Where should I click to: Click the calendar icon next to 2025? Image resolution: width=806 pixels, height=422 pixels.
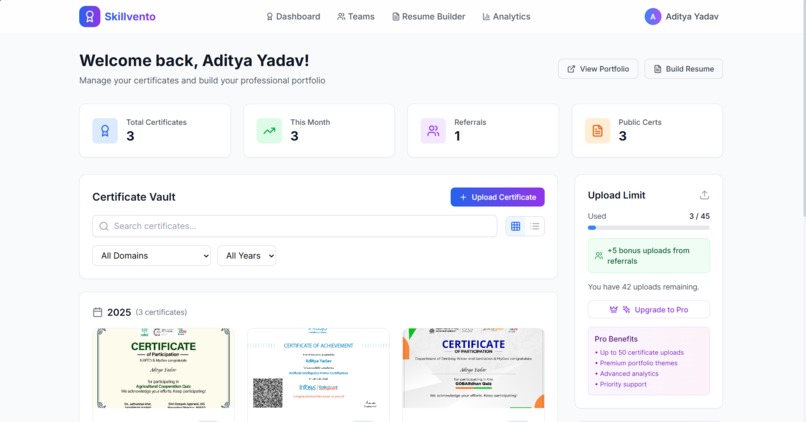coord(98,312)
